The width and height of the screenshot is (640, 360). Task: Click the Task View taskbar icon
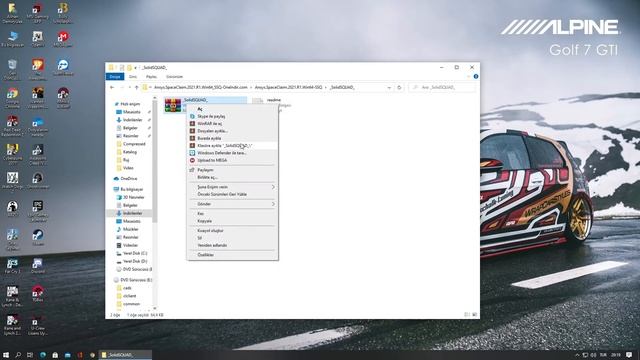click(30, 355)
